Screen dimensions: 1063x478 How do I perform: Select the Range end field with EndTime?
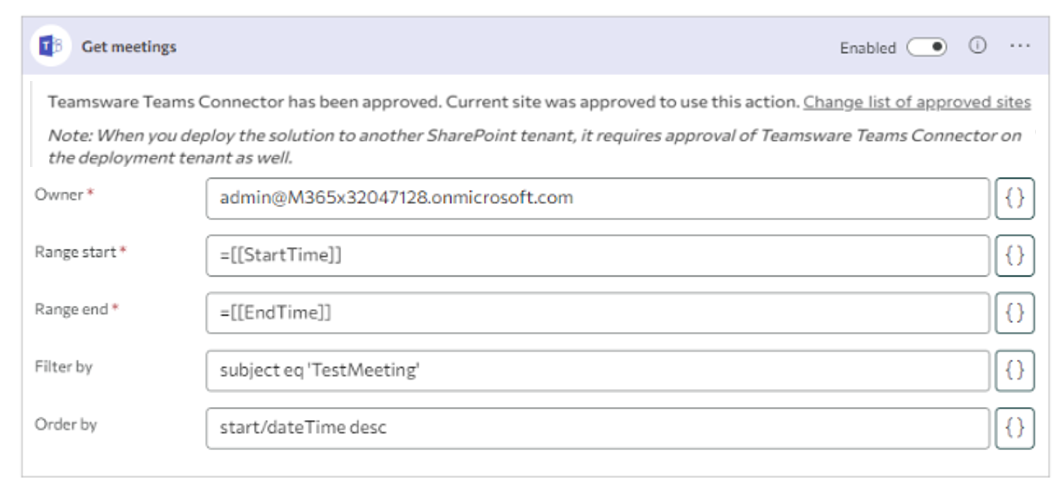[x=598, y=313]
